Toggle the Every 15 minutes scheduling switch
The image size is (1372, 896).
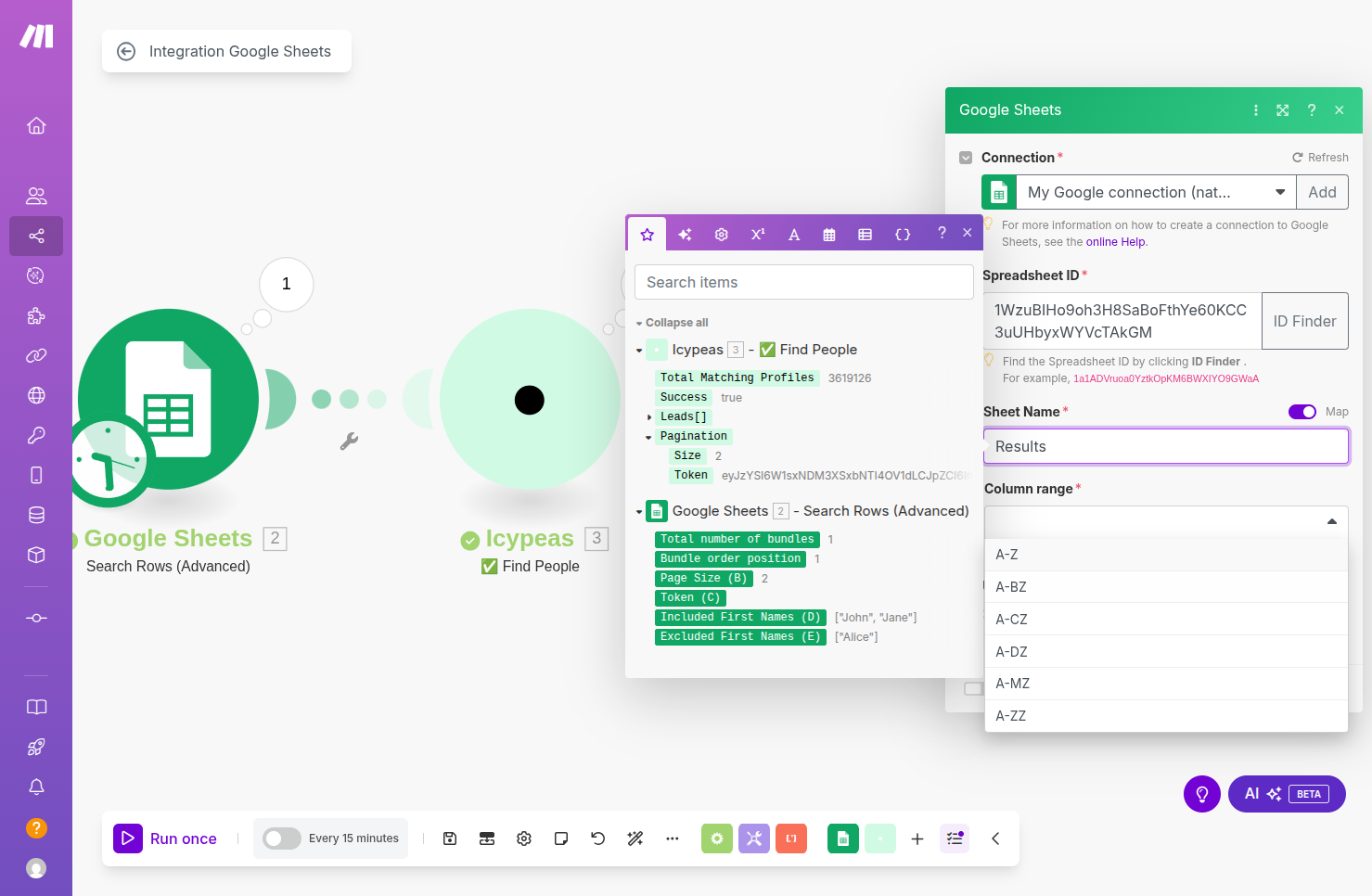[282, 838]
